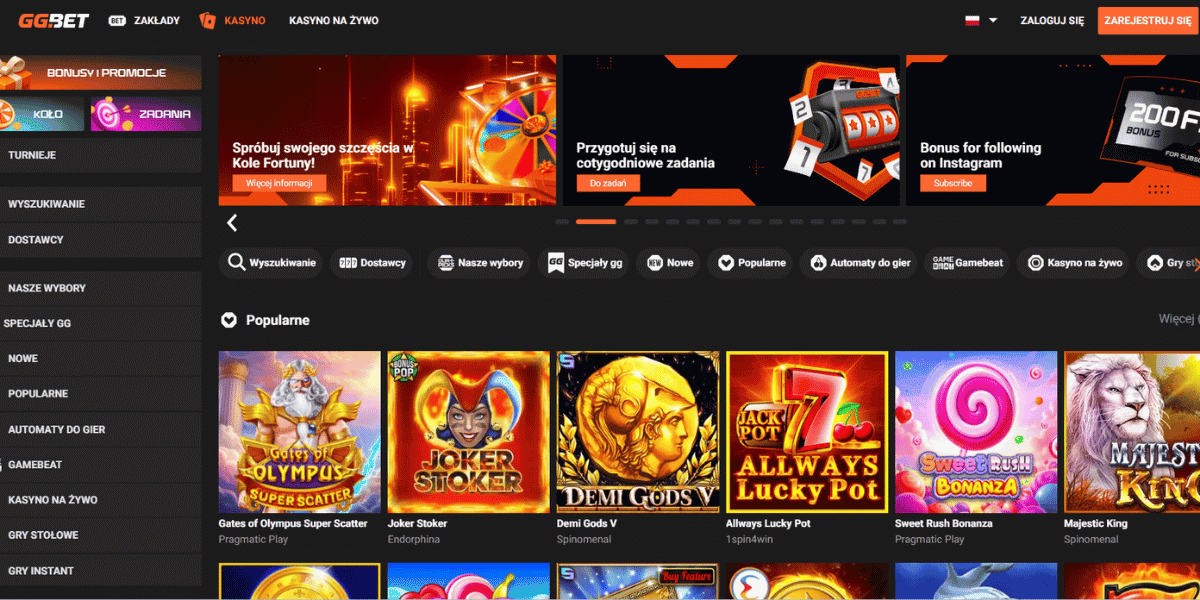Click Więcej informacji on Kole Fortuny banner
The width and height of the screenshot is (1200, 600).
(279, 183)
